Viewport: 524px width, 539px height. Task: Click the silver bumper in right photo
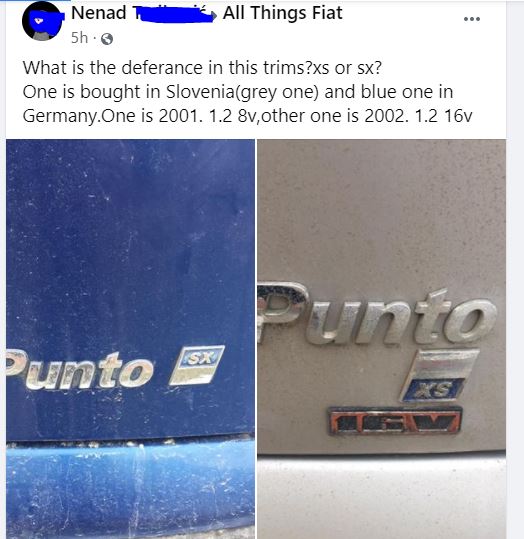(381, 497)
